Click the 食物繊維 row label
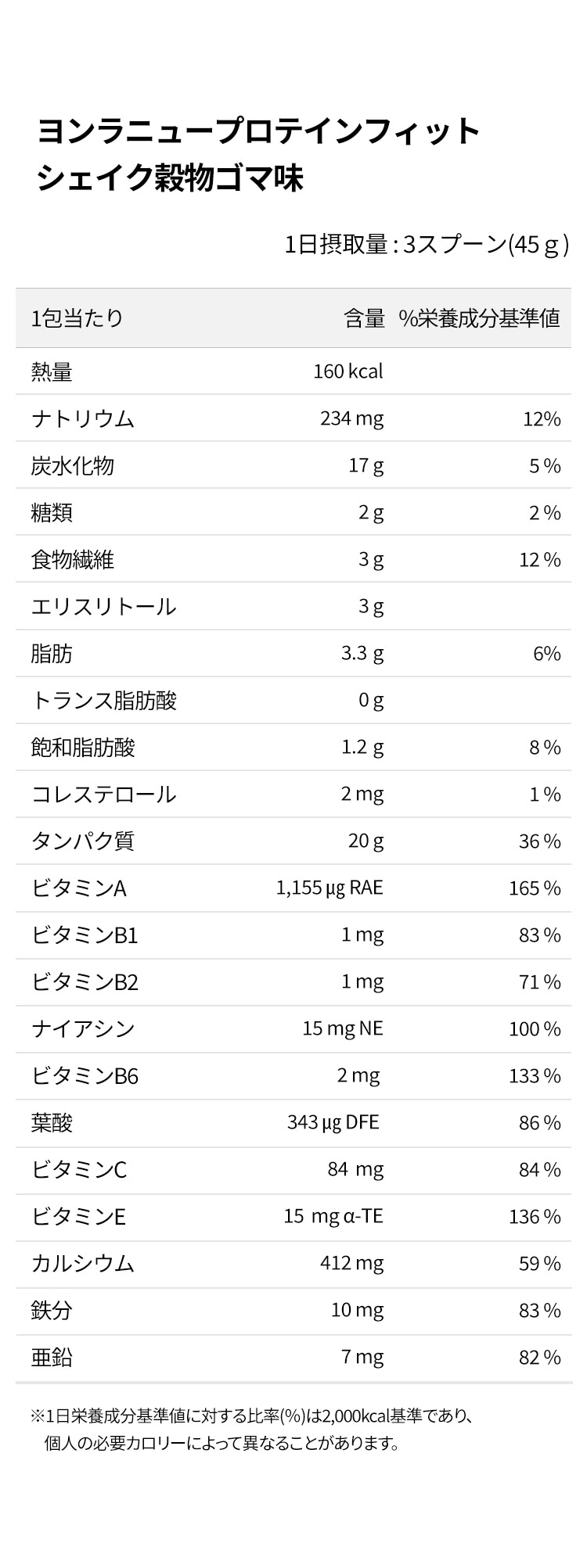587x1568 pixels. pos(73,559)
